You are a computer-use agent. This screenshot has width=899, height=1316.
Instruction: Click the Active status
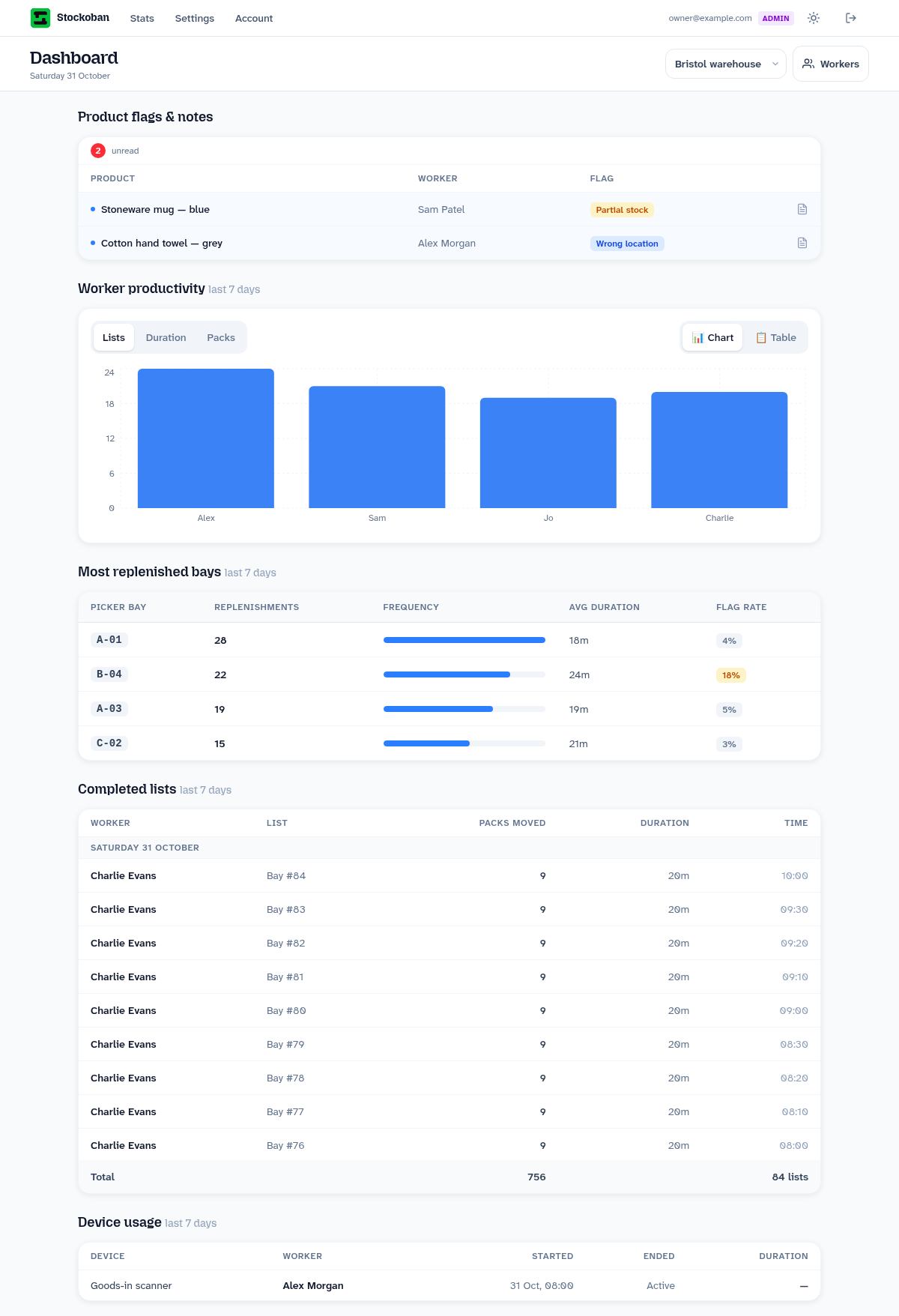[661, 1285]
